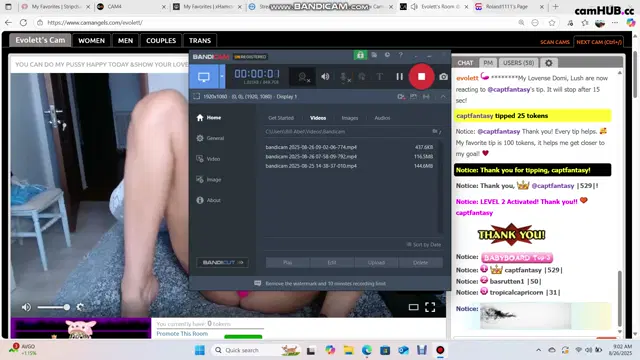Favorite the page with star icon
The image size is (640, 360).
[x=552, y=23]
